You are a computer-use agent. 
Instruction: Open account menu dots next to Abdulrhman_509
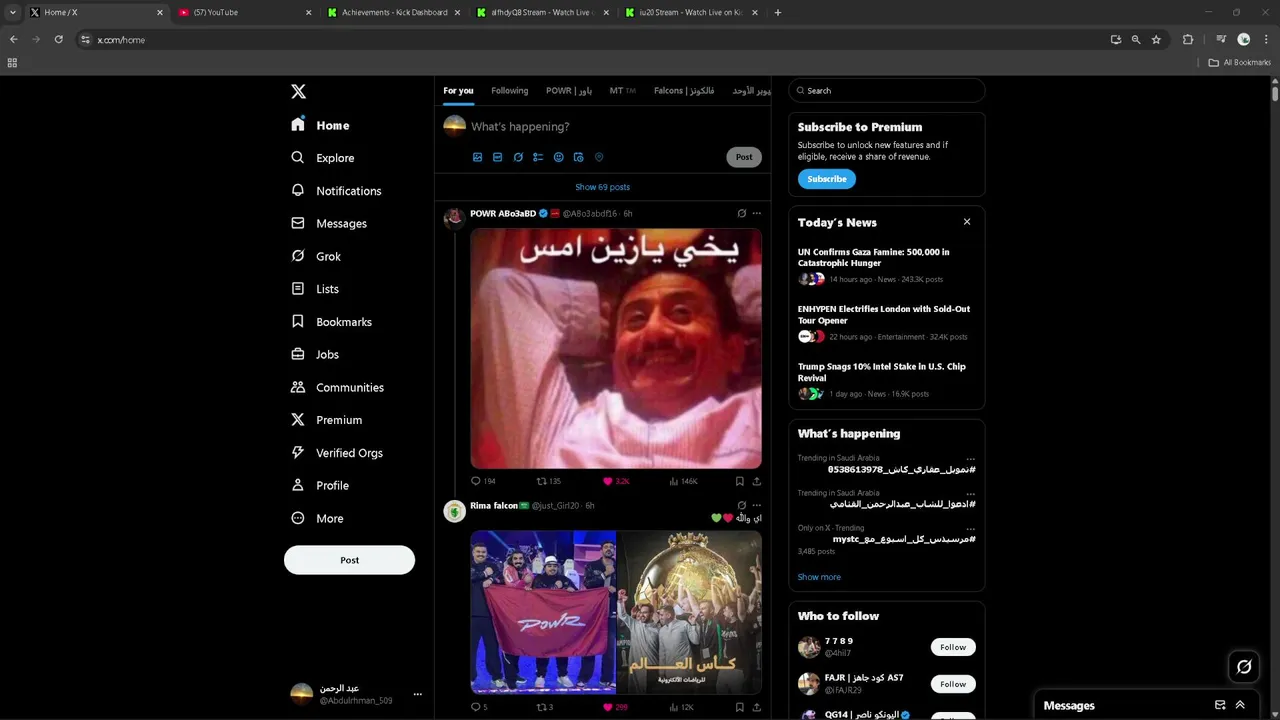click(x=418, y=694)
